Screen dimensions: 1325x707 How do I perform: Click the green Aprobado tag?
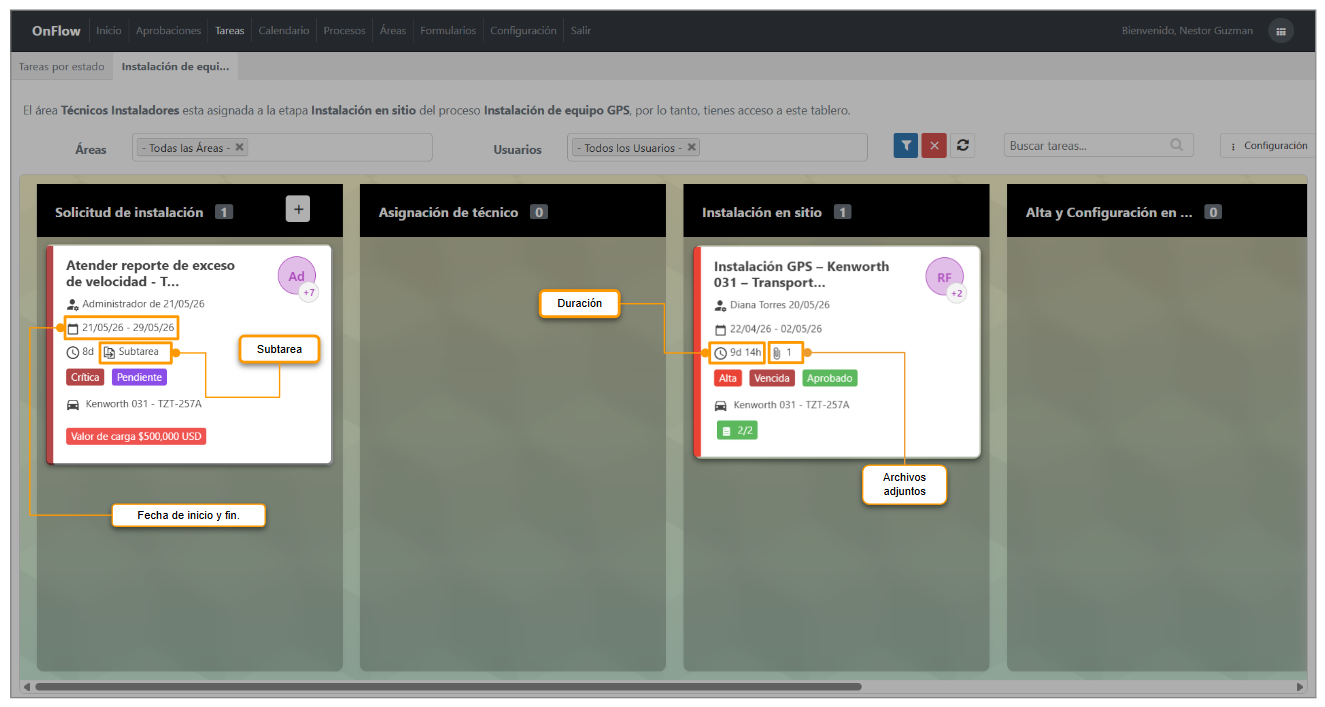pyautogui.click(x=830, y=378)
